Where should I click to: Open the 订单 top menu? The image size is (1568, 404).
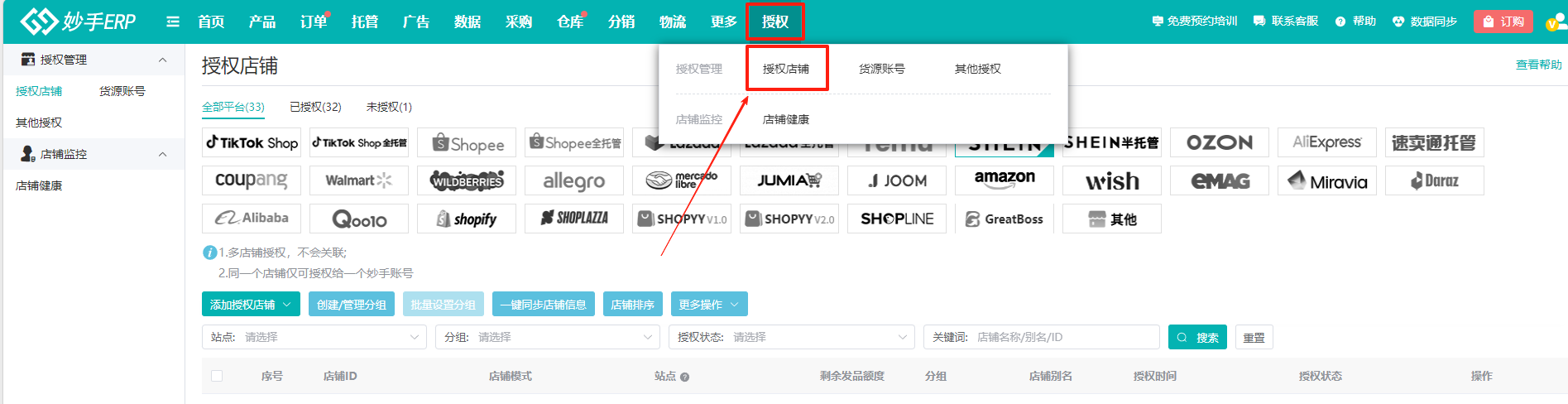(x=314, y=22)
